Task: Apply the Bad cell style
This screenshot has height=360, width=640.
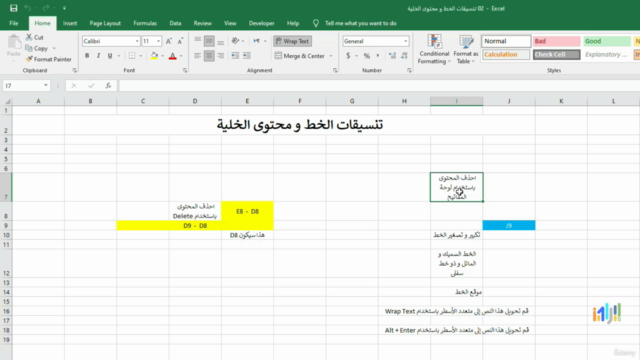Action: (x=556, y=41)
